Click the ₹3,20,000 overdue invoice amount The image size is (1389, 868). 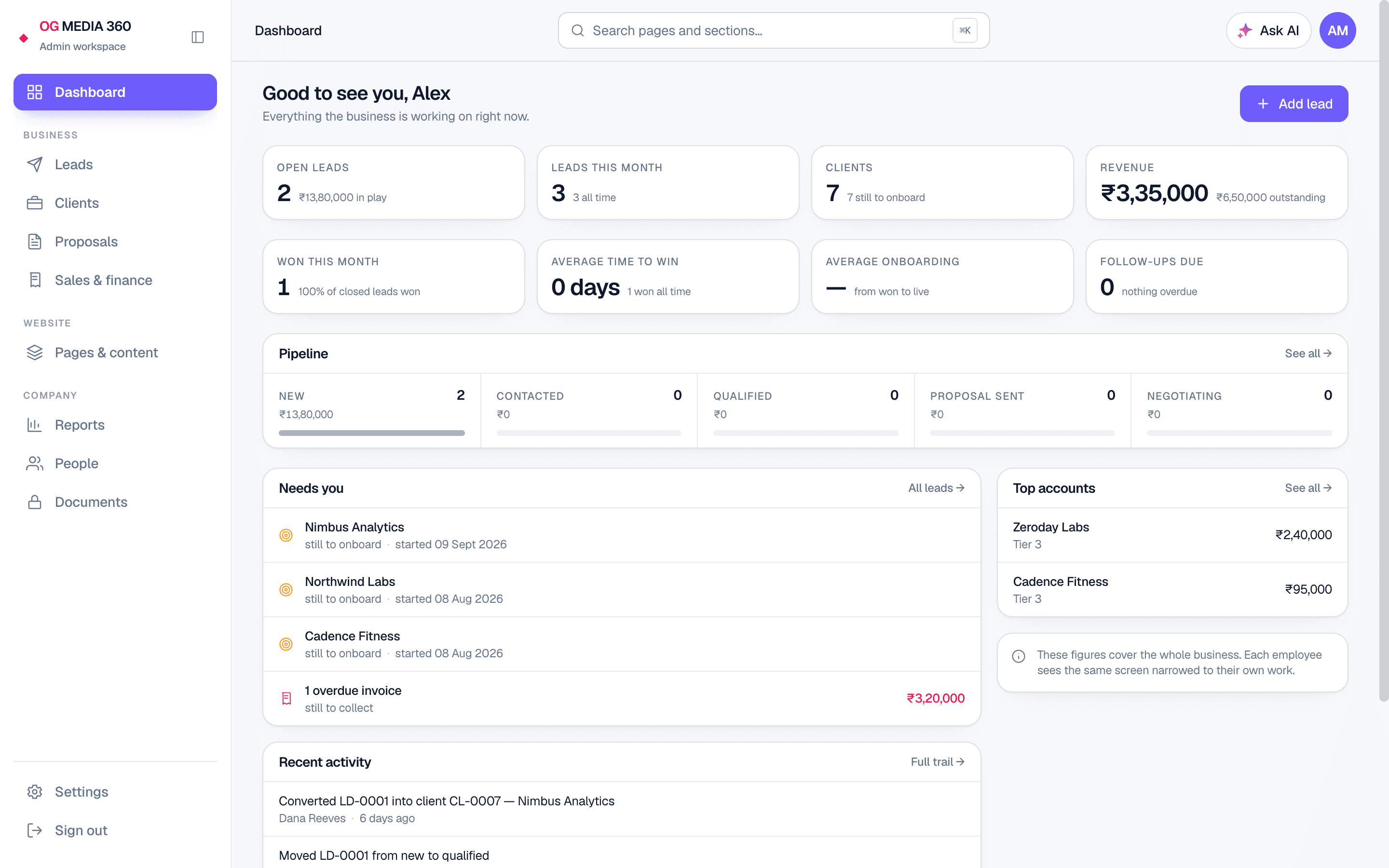936,699
